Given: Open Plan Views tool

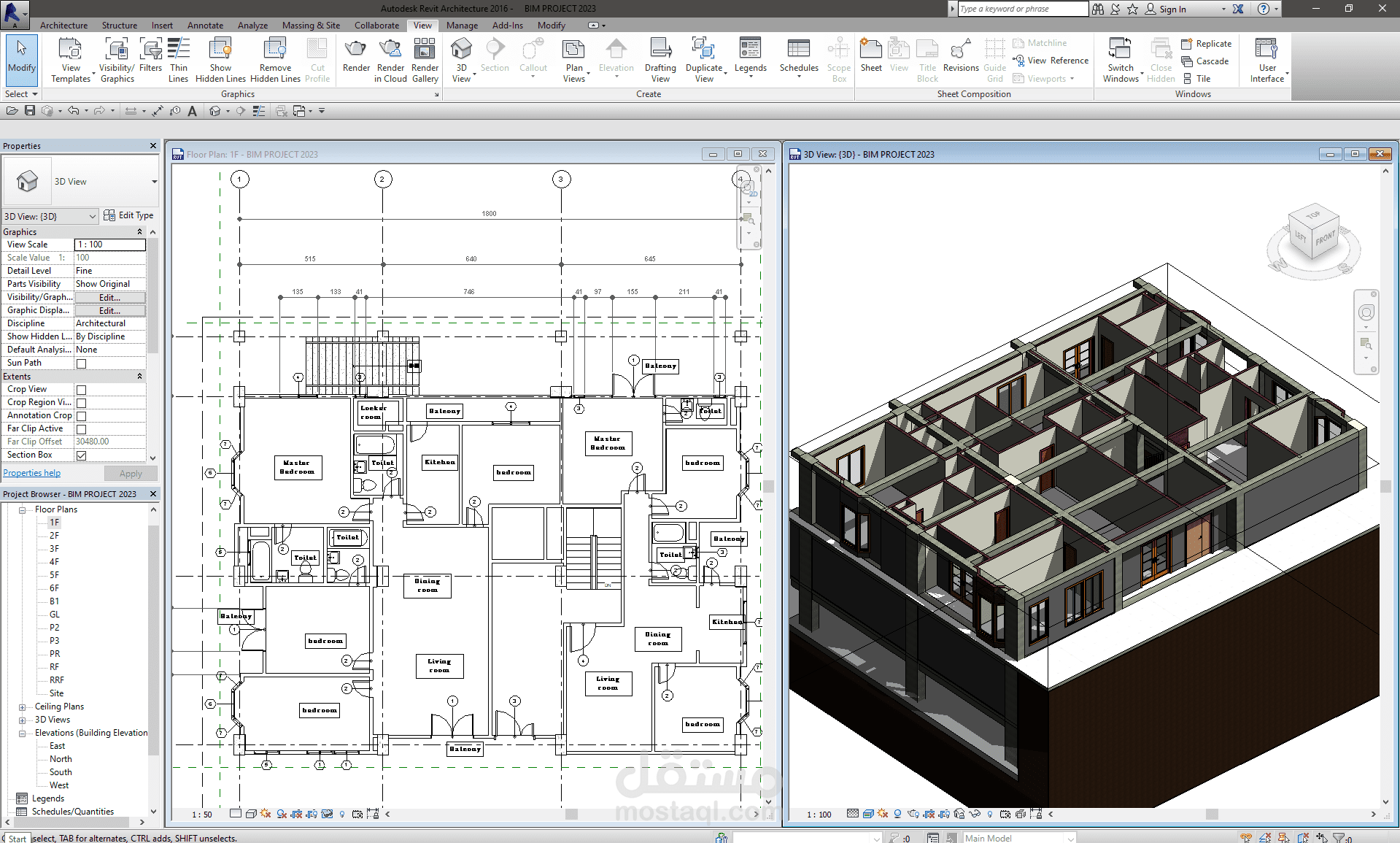Looking at the screenshot, I should click(x=574, y=60).
